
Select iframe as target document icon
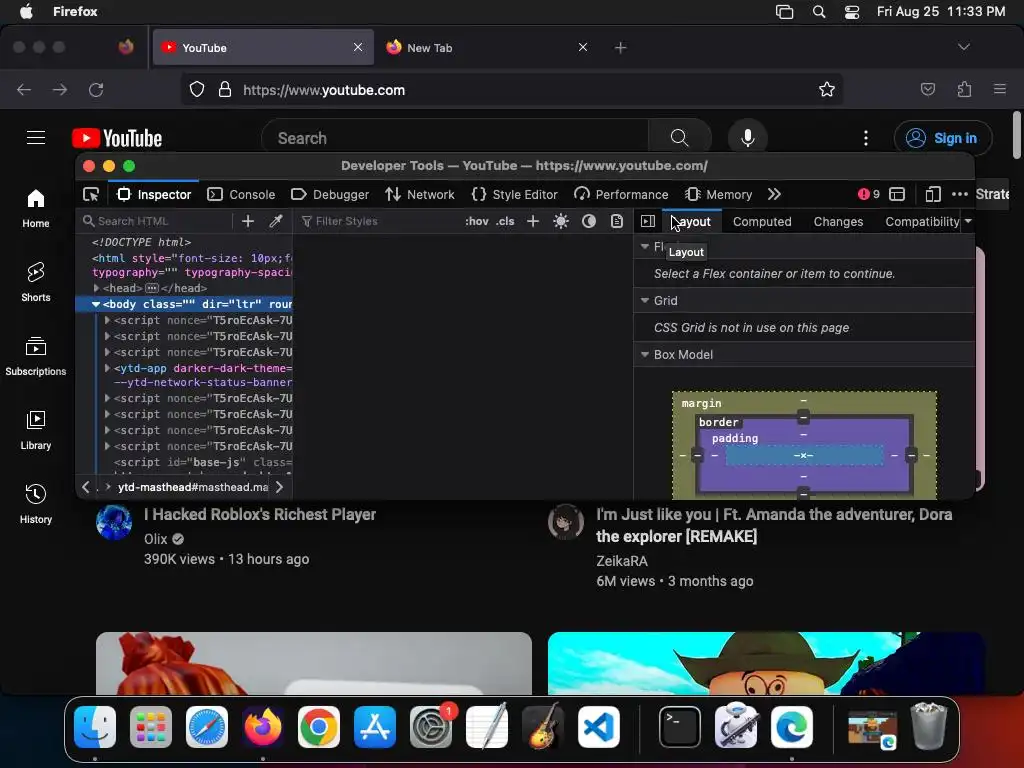[897, 195]
